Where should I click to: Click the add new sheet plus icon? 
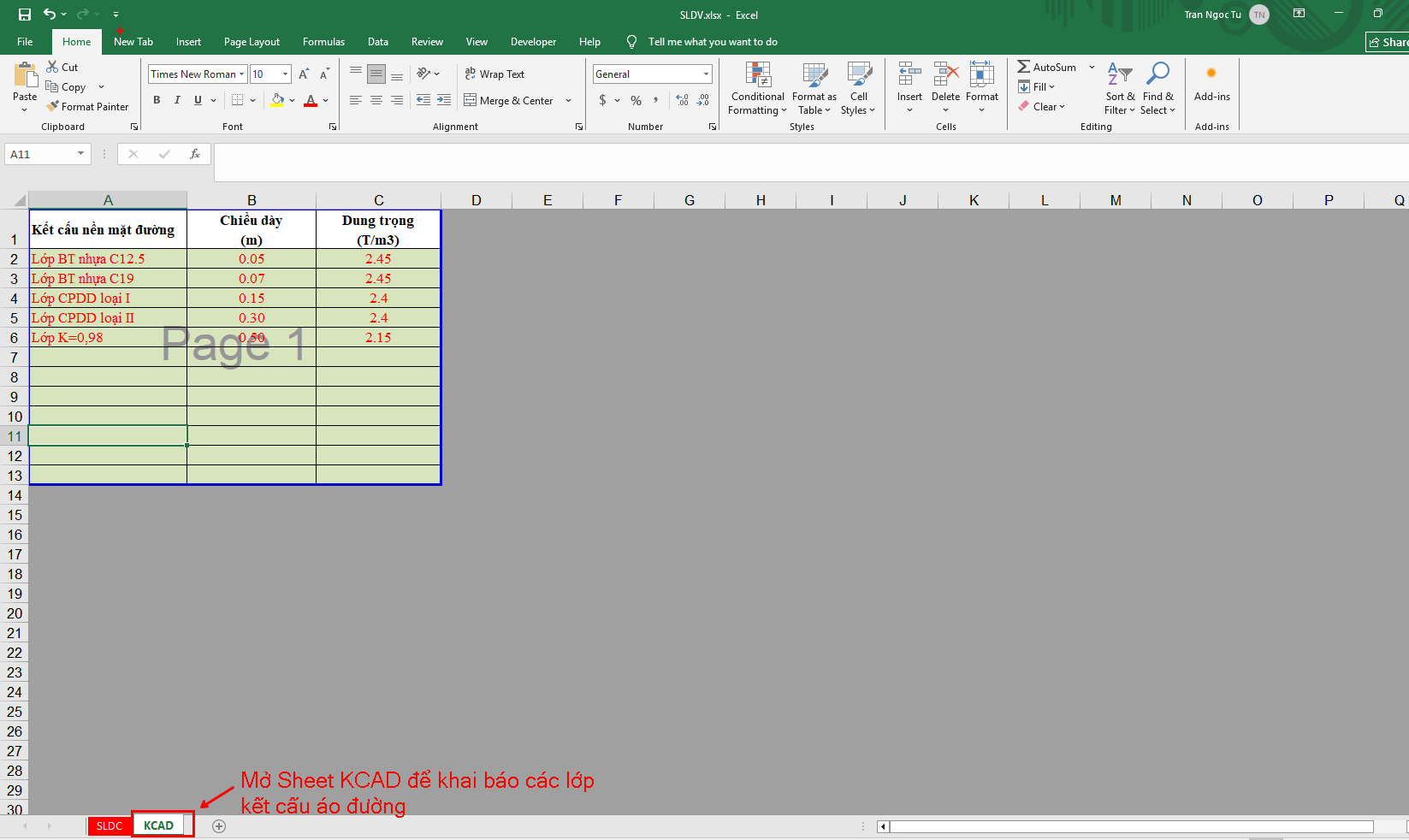click(219, 825)
